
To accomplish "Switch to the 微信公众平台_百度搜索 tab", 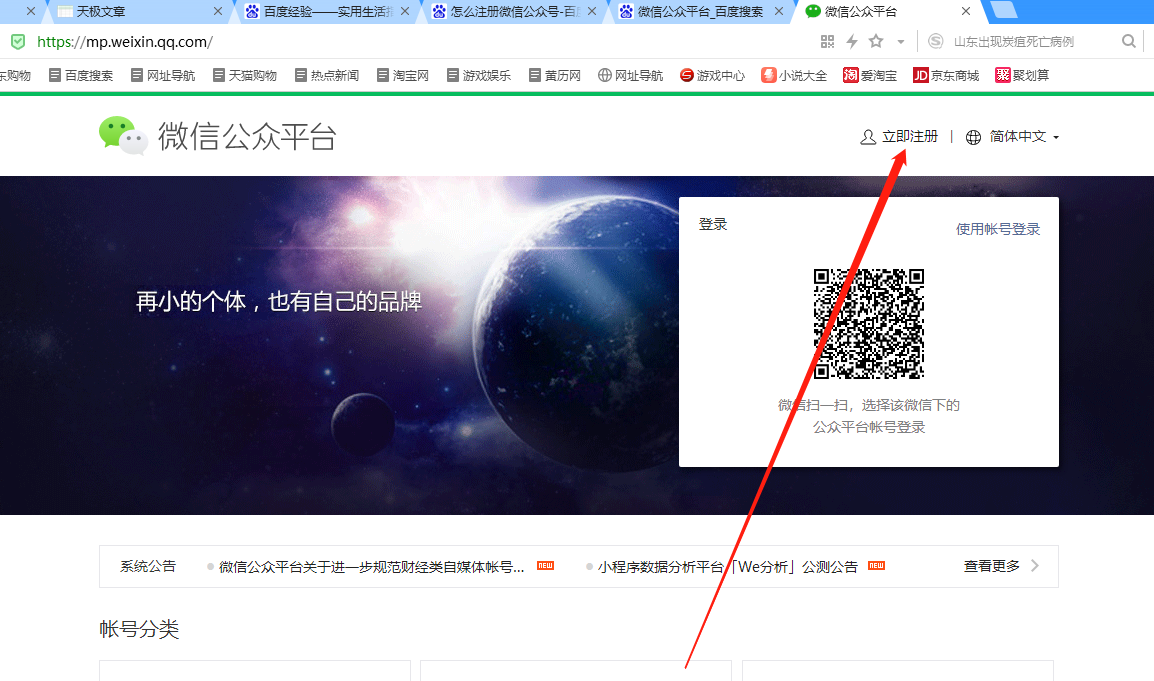I will pos(700,12).
